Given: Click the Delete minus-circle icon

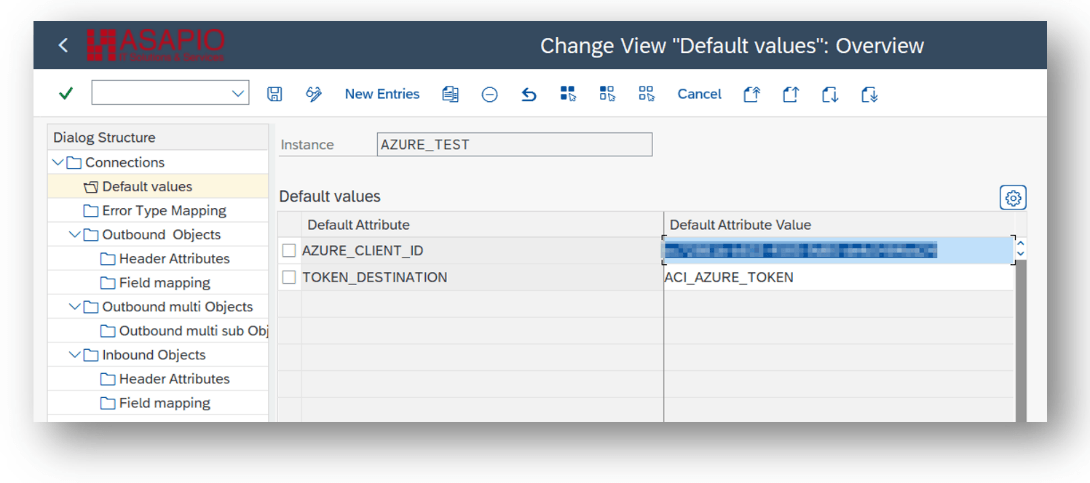Looking at the screenshot, I should coord(489,95).
